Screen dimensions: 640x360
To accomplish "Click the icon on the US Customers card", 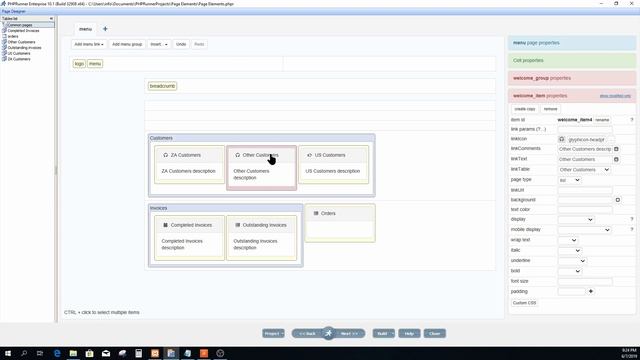I will click(x=309, y=155).
